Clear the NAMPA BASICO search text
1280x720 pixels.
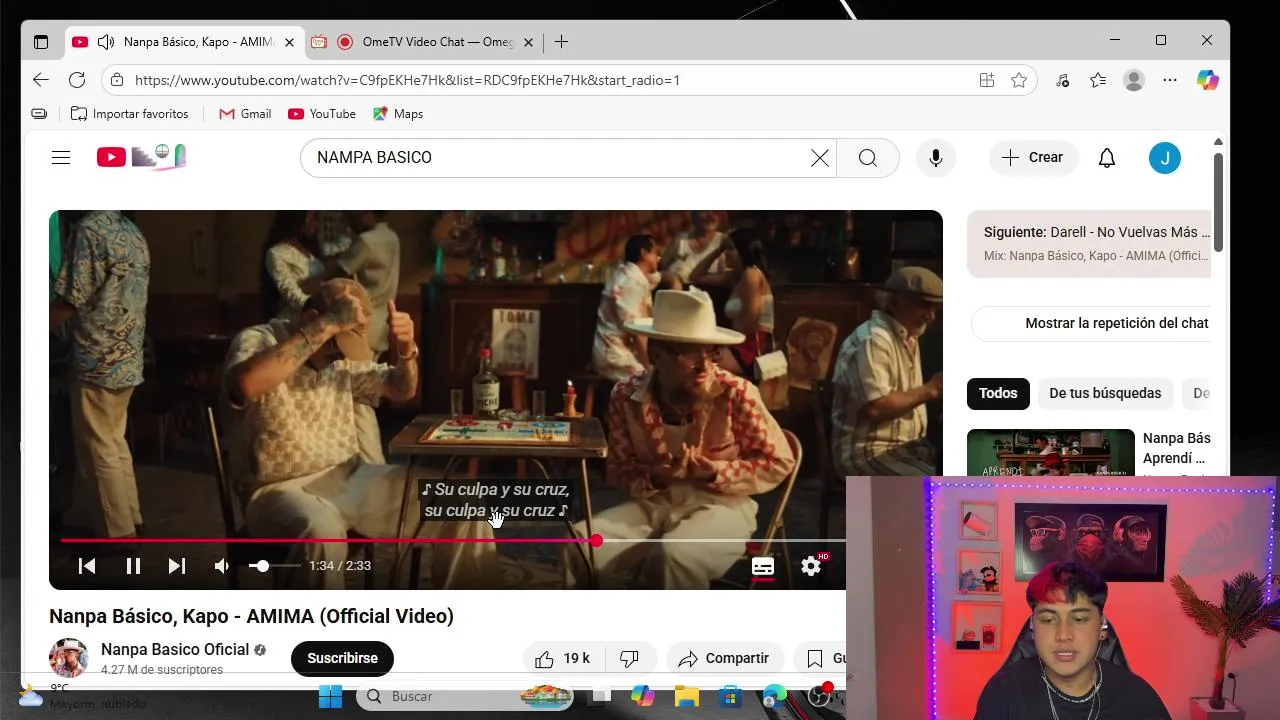point(819,158)
